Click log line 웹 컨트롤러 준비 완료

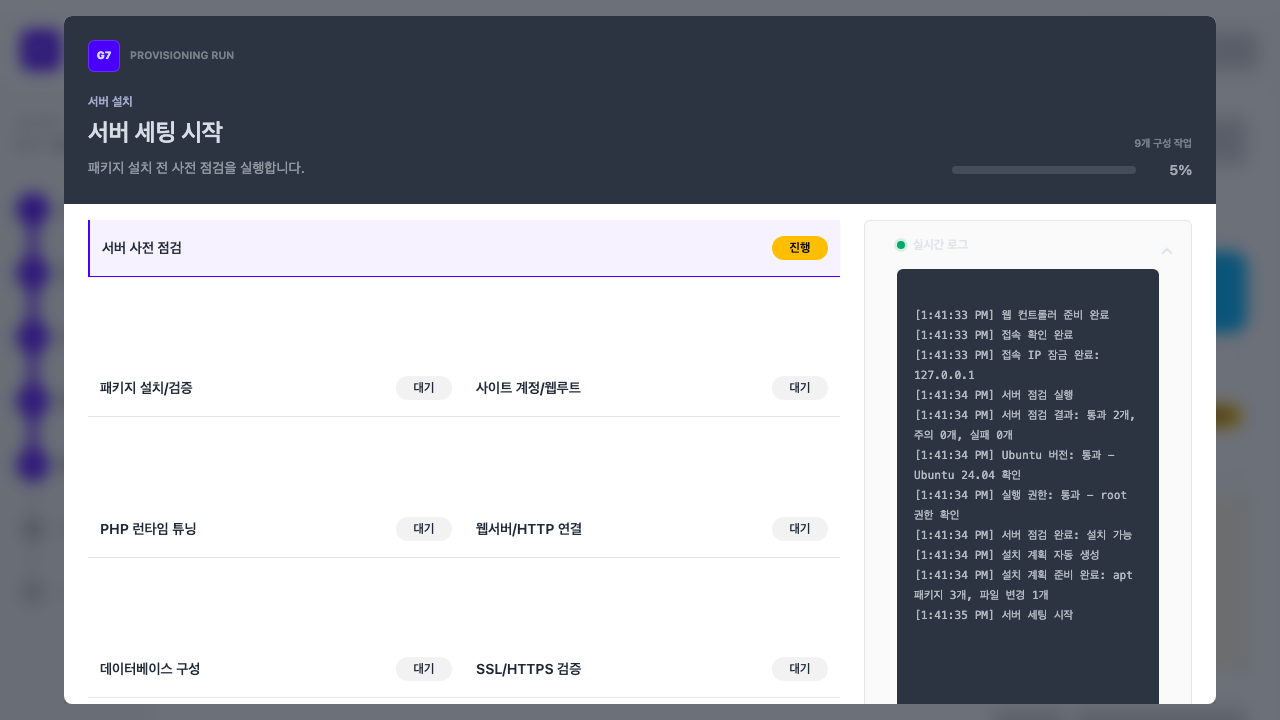(1012, 315)
